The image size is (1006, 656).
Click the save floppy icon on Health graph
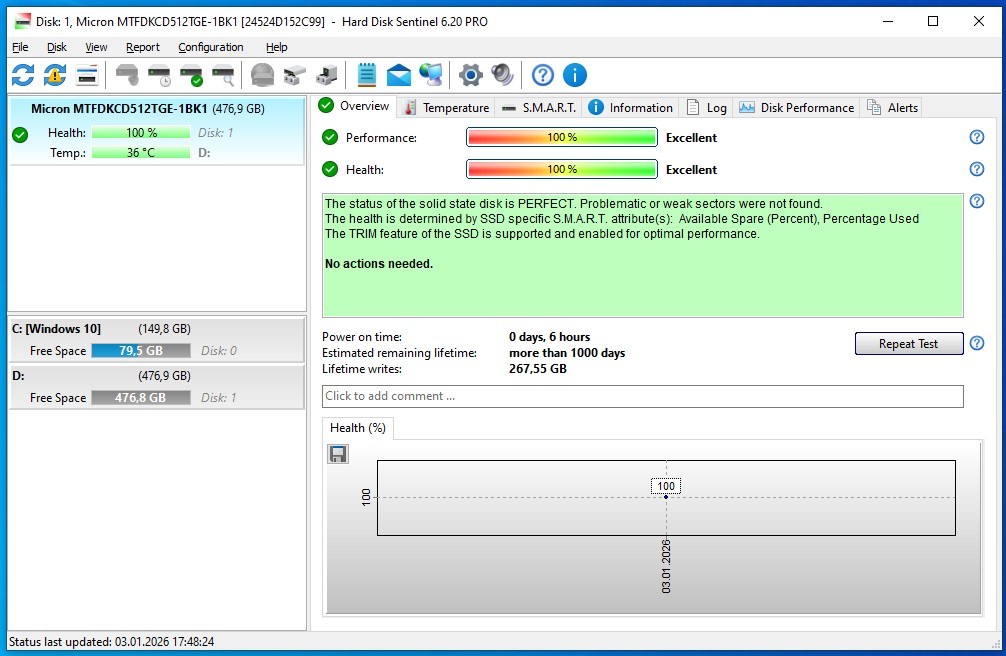(338, 454)
